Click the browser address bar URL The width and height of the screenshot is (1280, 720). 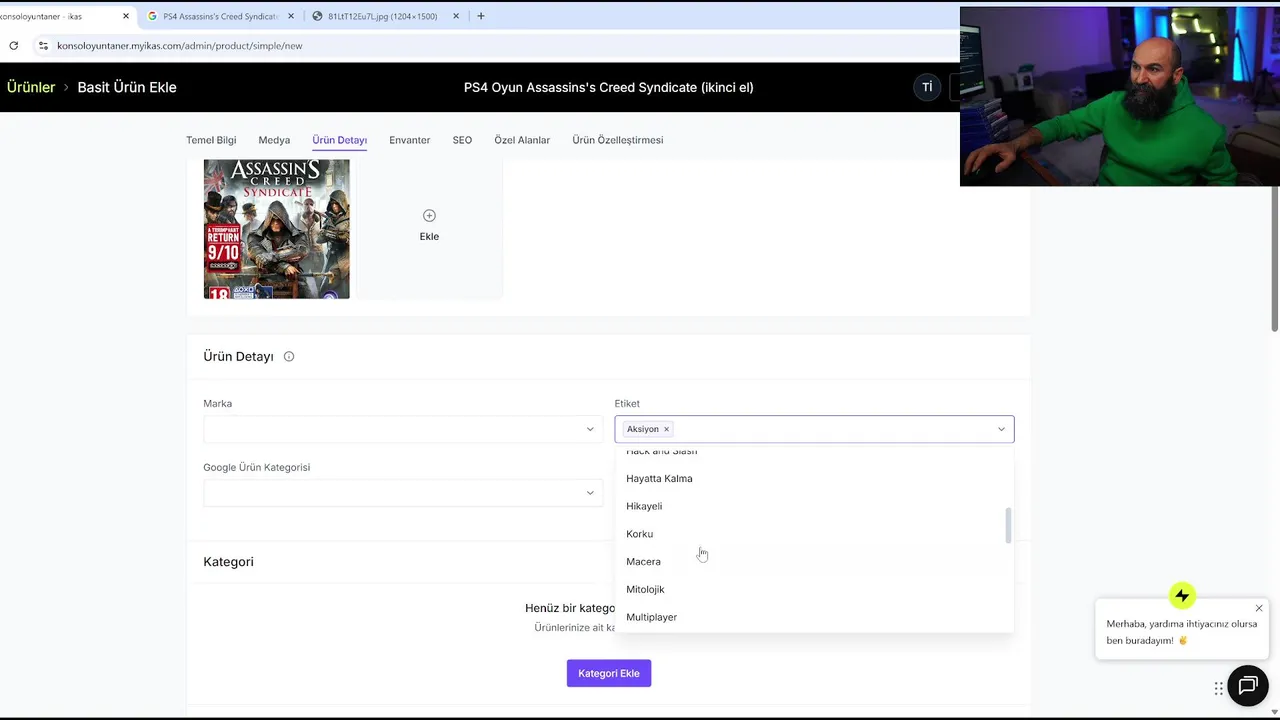pyautogui.click(x=180, y=45)
